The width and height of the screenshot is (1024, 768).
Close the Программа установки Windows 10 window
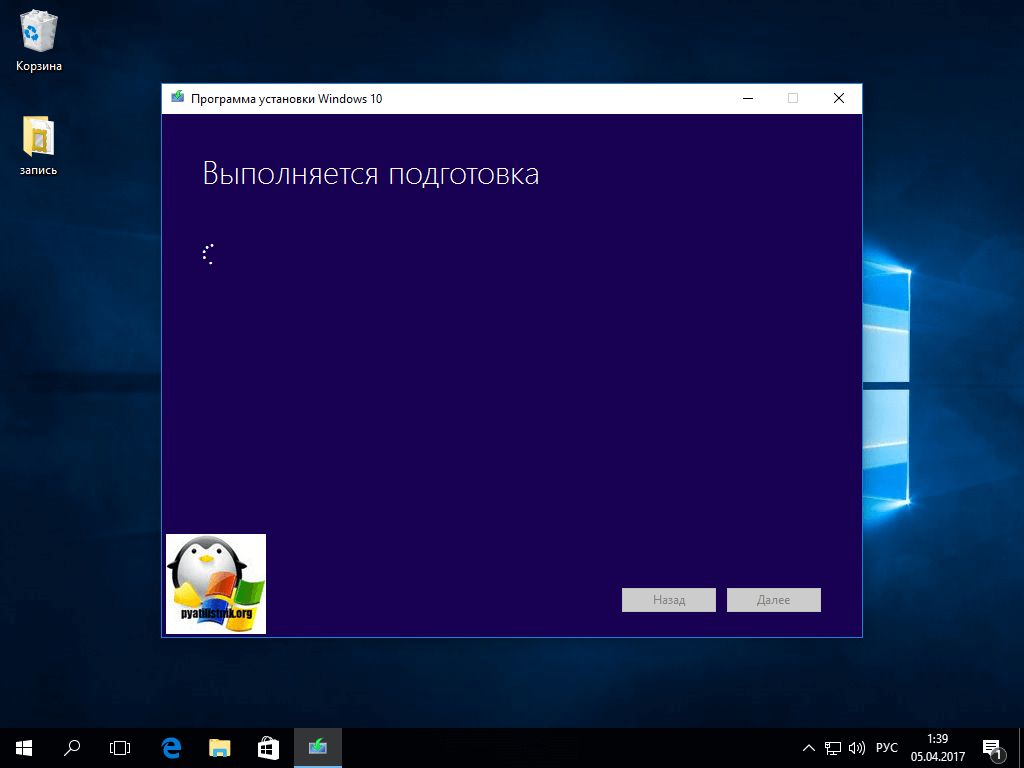[839, 99]
